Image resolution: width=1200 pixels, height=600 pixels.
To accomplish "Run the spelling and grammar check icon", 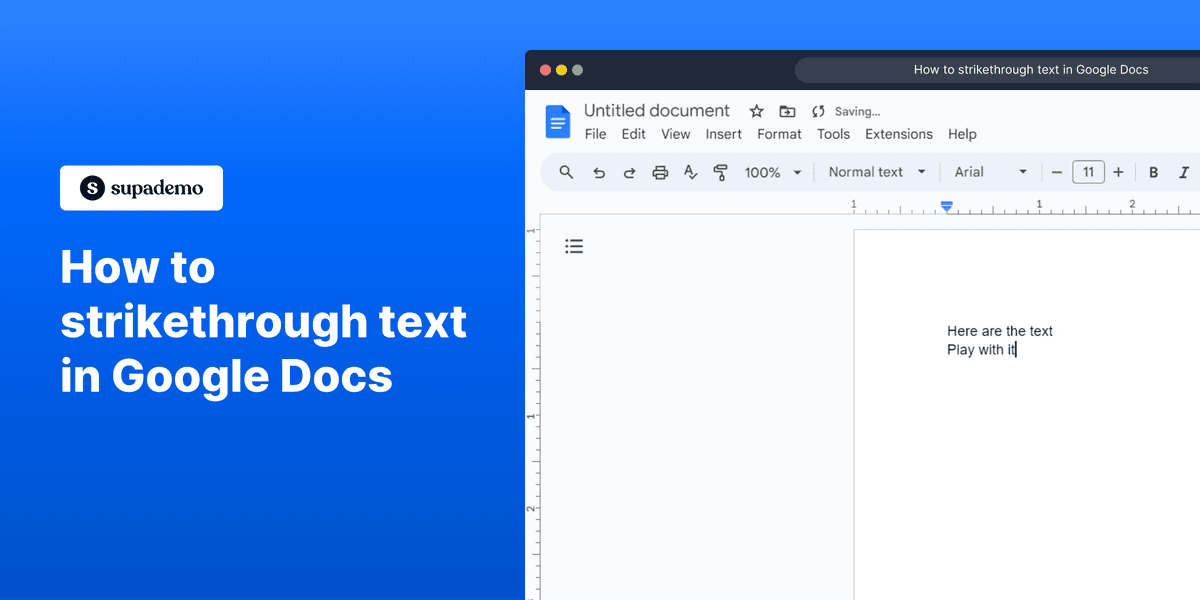I will point(690,172).
